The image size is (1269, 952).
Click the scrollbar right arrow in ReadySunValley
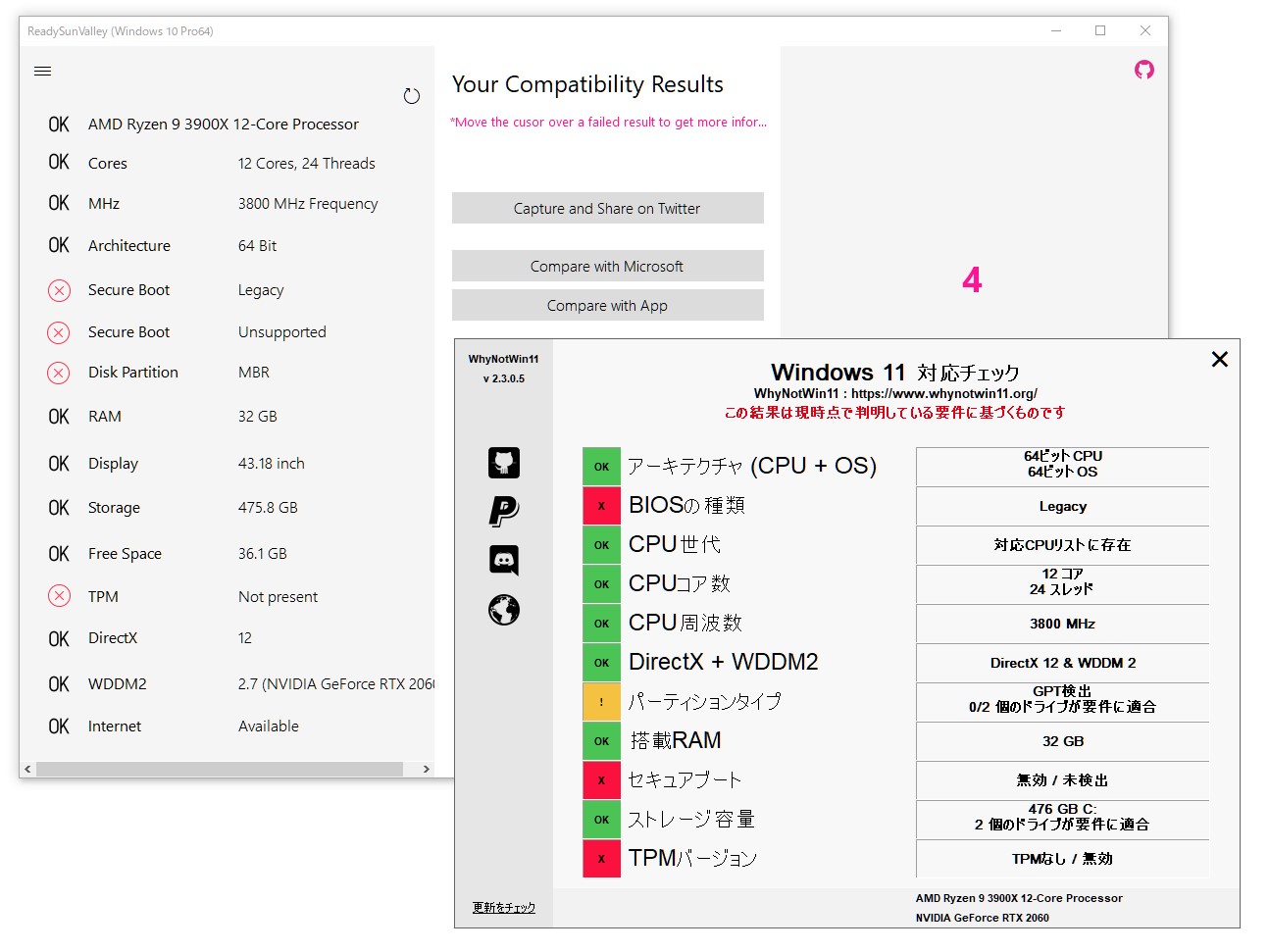(426, 769)
